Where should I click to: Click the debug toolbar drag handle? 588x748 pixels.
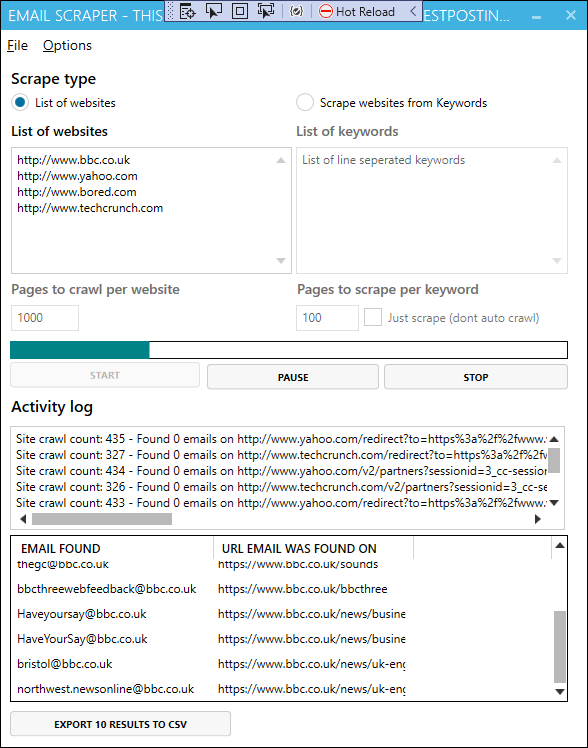(x=171, y=11)
